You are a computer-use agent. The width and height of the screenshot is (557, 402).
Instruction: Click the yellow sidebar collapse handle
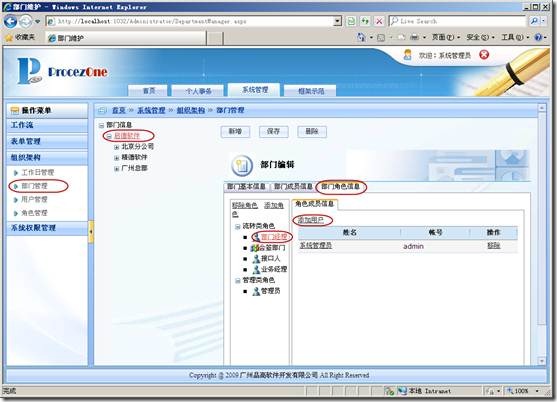pyautogui.click(x=91, y=232)
